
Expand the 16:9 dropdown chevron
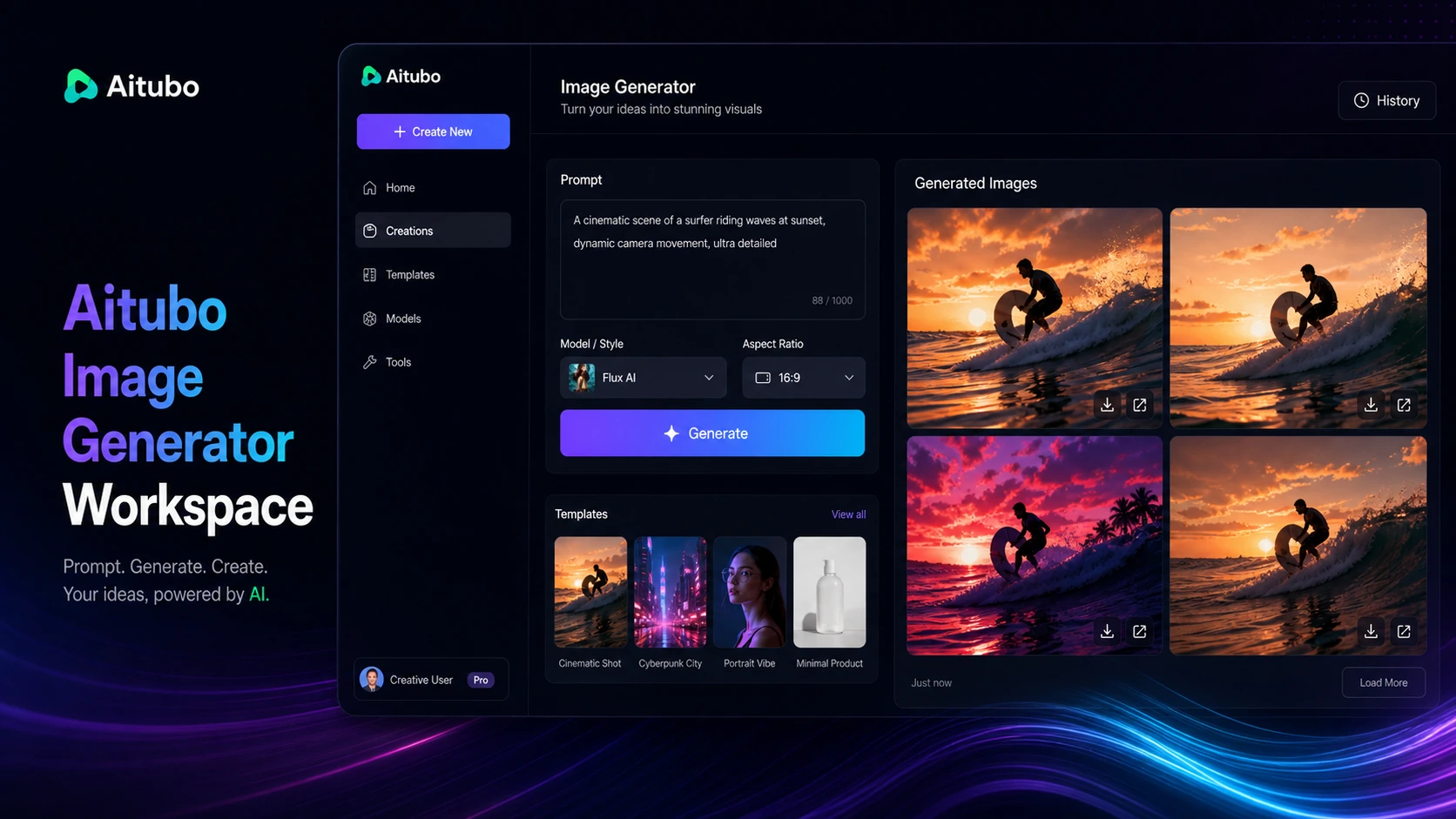849,378
